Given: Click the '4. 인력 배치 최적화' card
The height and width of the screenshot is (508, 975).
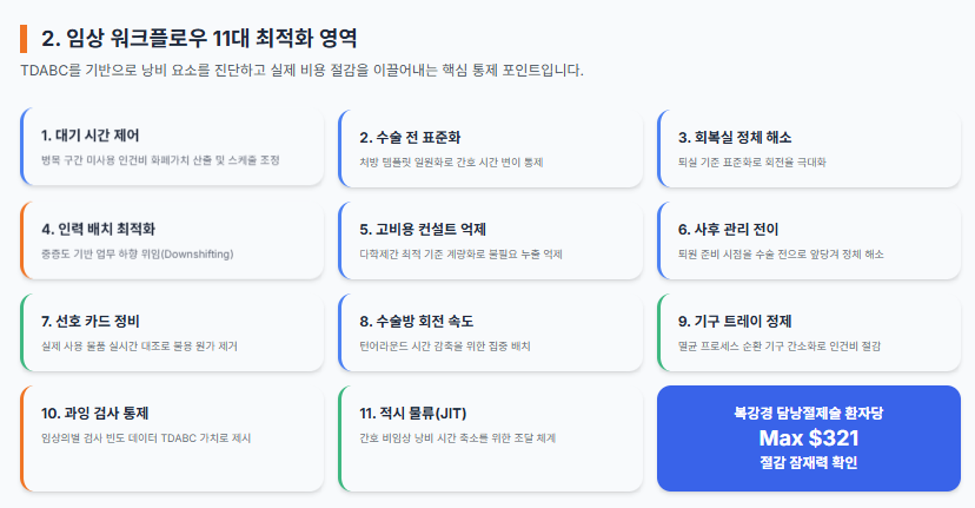Looking at the screenshot, I should point(172,240).
